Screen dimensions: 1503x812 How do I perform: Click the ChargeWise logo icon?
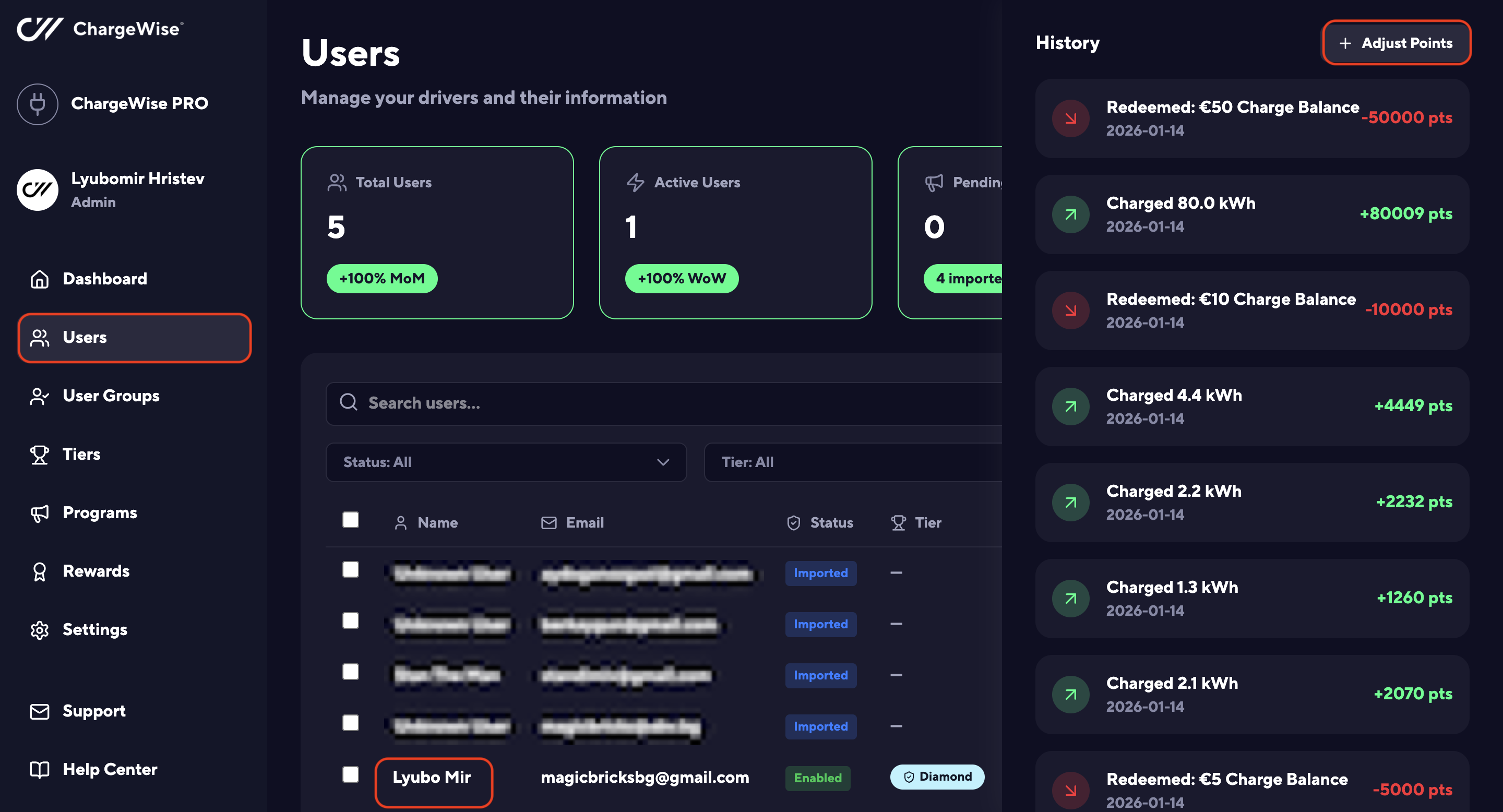pos(39,29)
